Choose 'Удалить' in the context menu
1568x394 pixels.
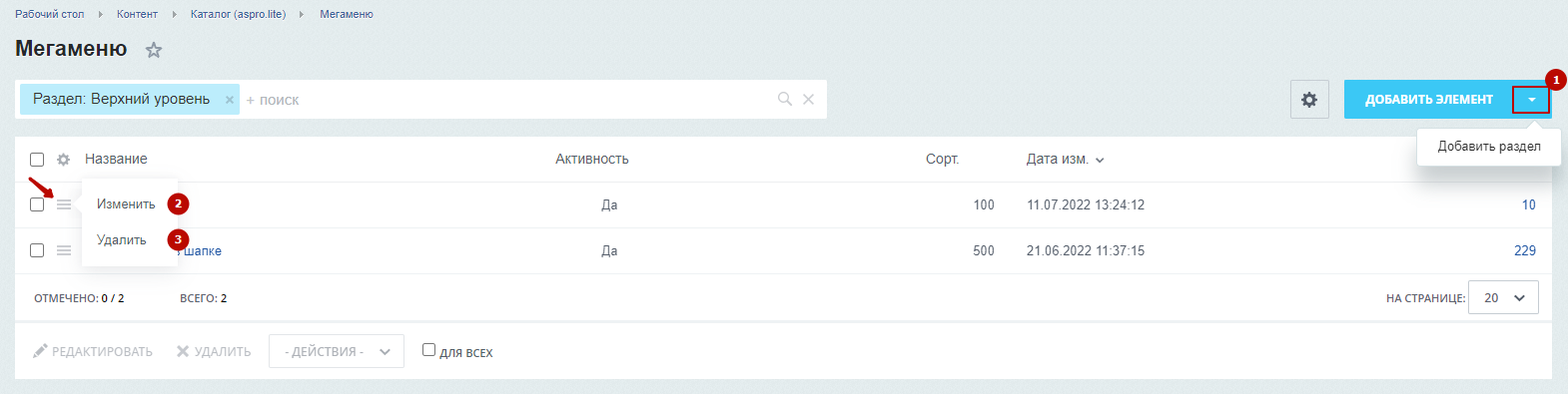coord(121,239)
